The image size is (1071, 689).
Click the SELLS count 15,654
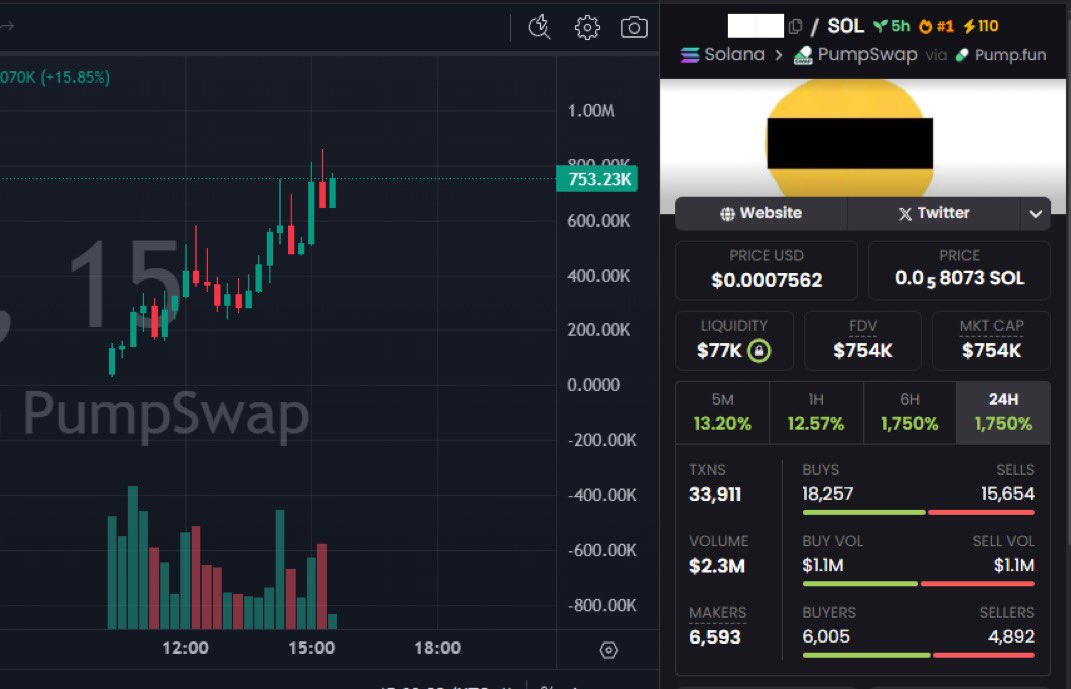[x=1007, y=494]
